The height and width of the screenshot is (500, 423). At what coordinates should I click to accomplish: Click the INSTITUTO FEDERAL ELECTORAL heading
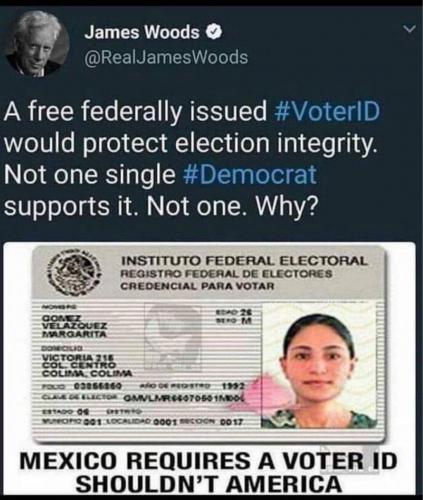click(x=243, y=261)
